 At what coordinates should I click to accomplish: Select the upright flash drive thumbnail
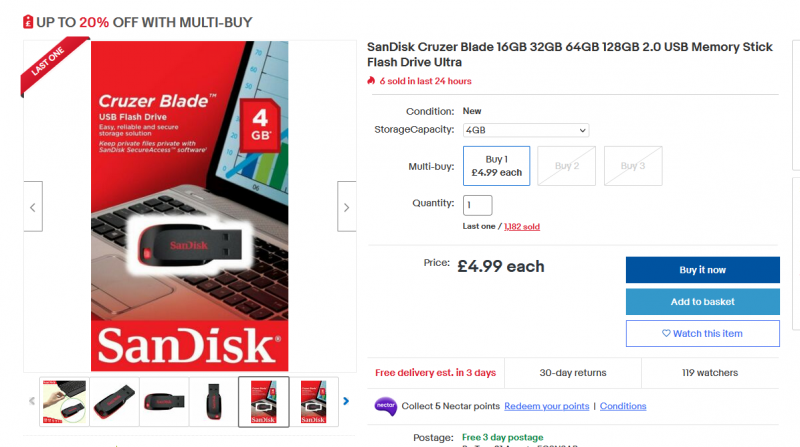(x=214, y=402)
